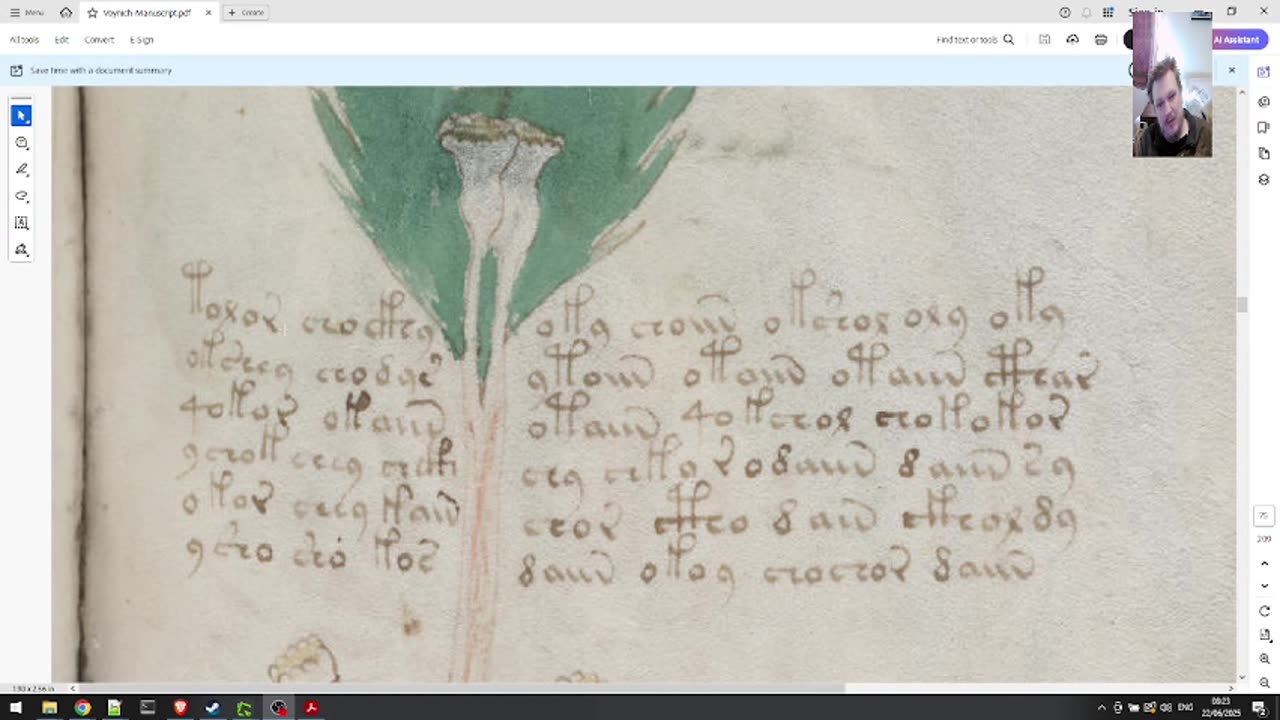Open the Convert tab

pyautogui.click(x=99, y=40)
